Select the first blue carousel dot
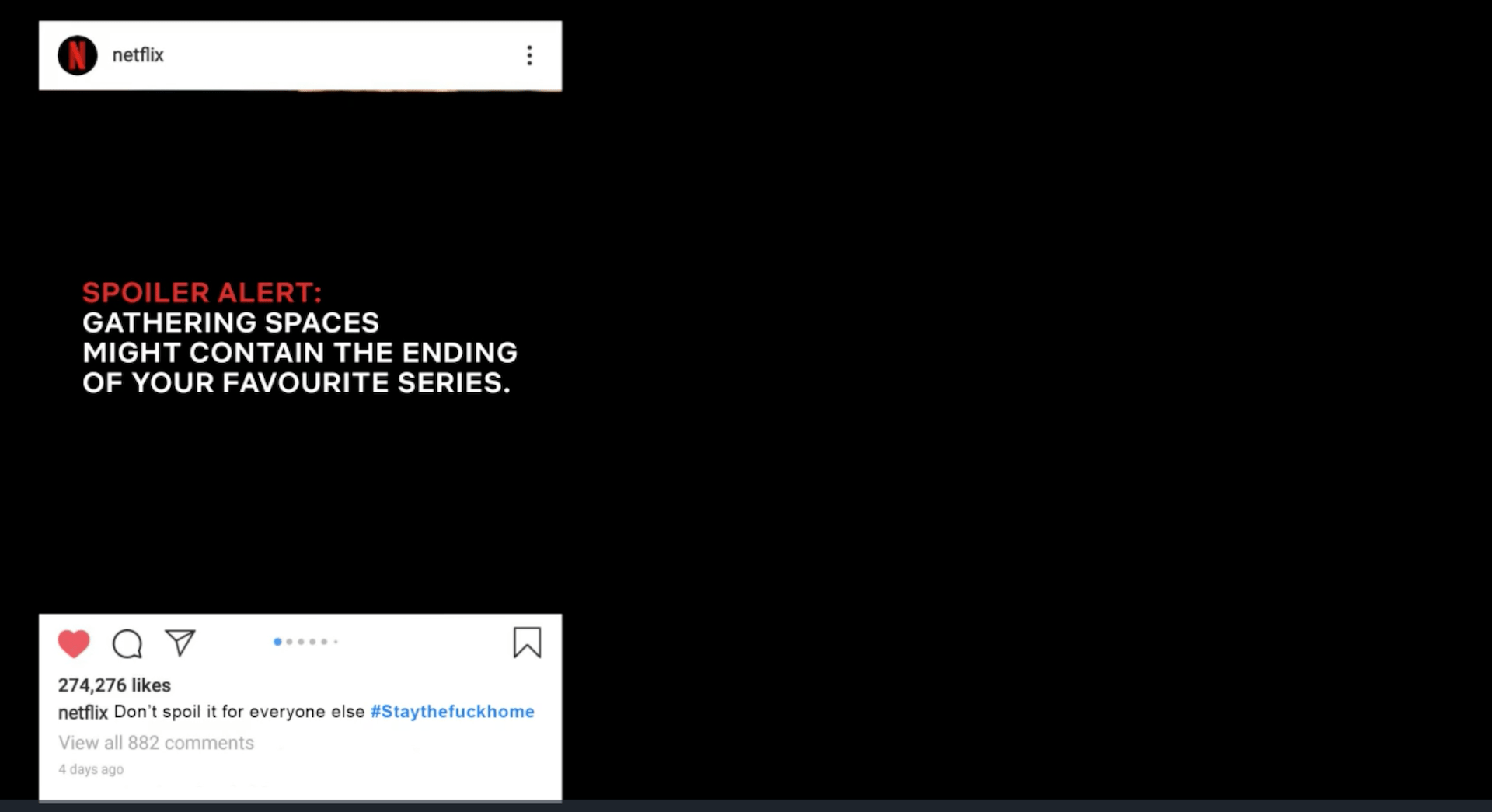Screen dimensions: 1492x812 click(277, 642)
